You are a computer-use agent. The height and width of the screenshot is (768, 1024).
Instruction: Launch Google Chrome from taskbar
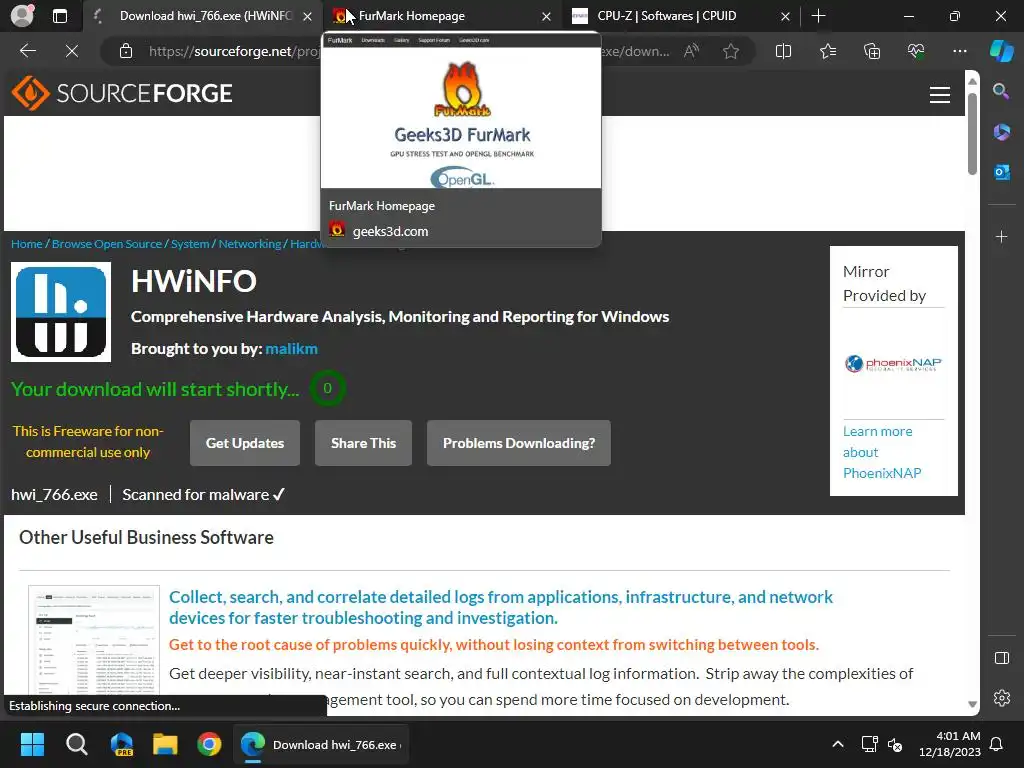tap(209, 744)
